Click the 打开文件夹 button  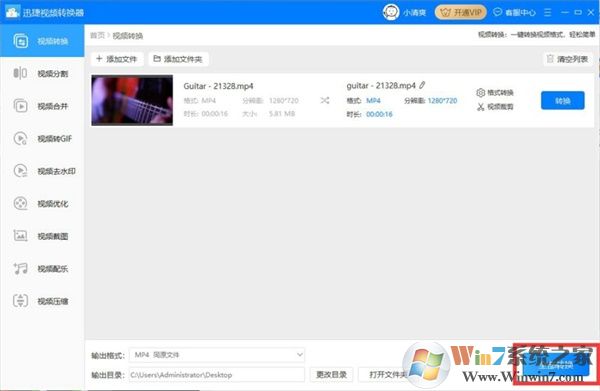tap(386, 375)
